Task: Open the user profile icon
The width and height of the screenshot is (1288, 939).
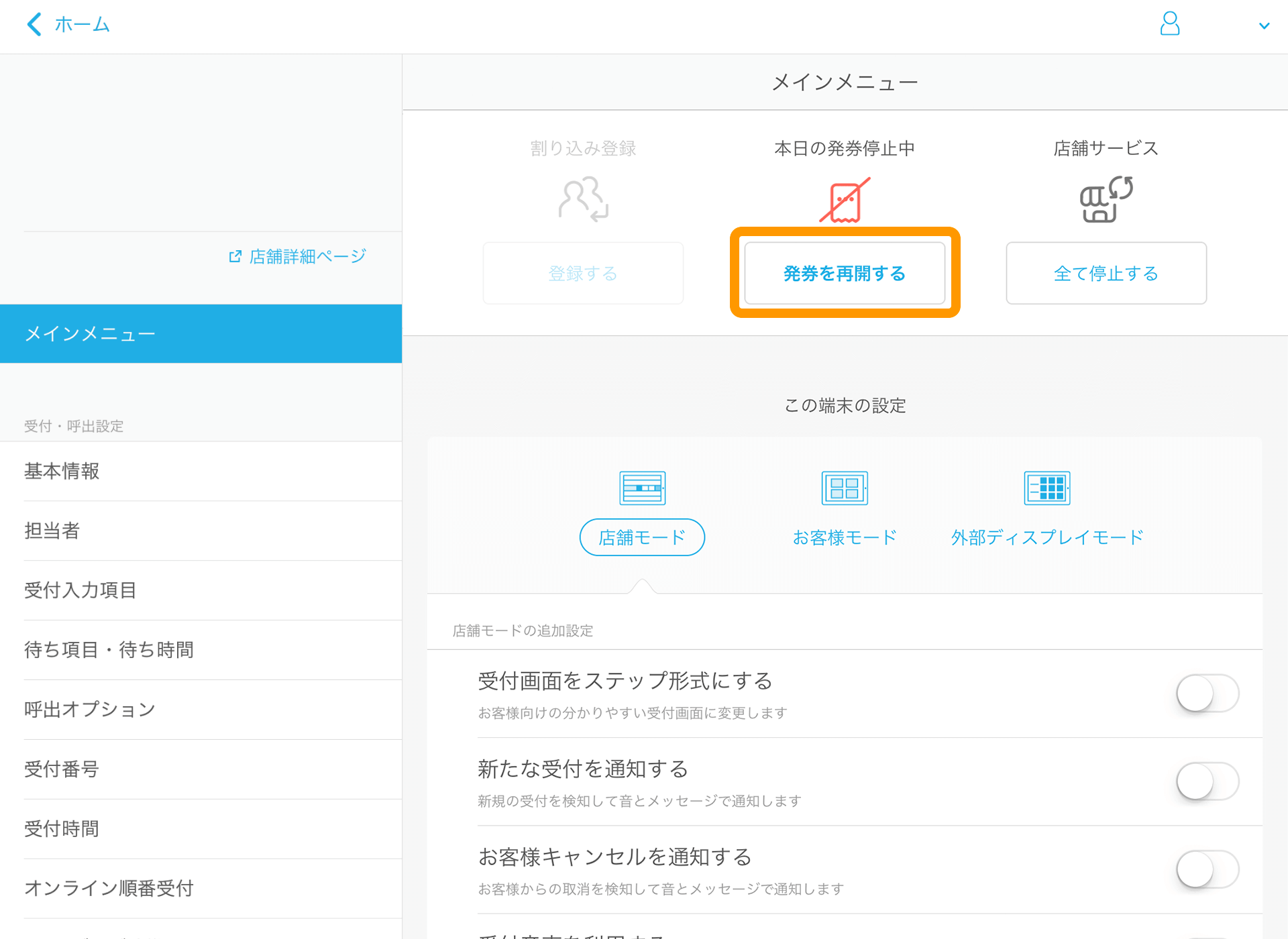Action: pos(1170,24)
